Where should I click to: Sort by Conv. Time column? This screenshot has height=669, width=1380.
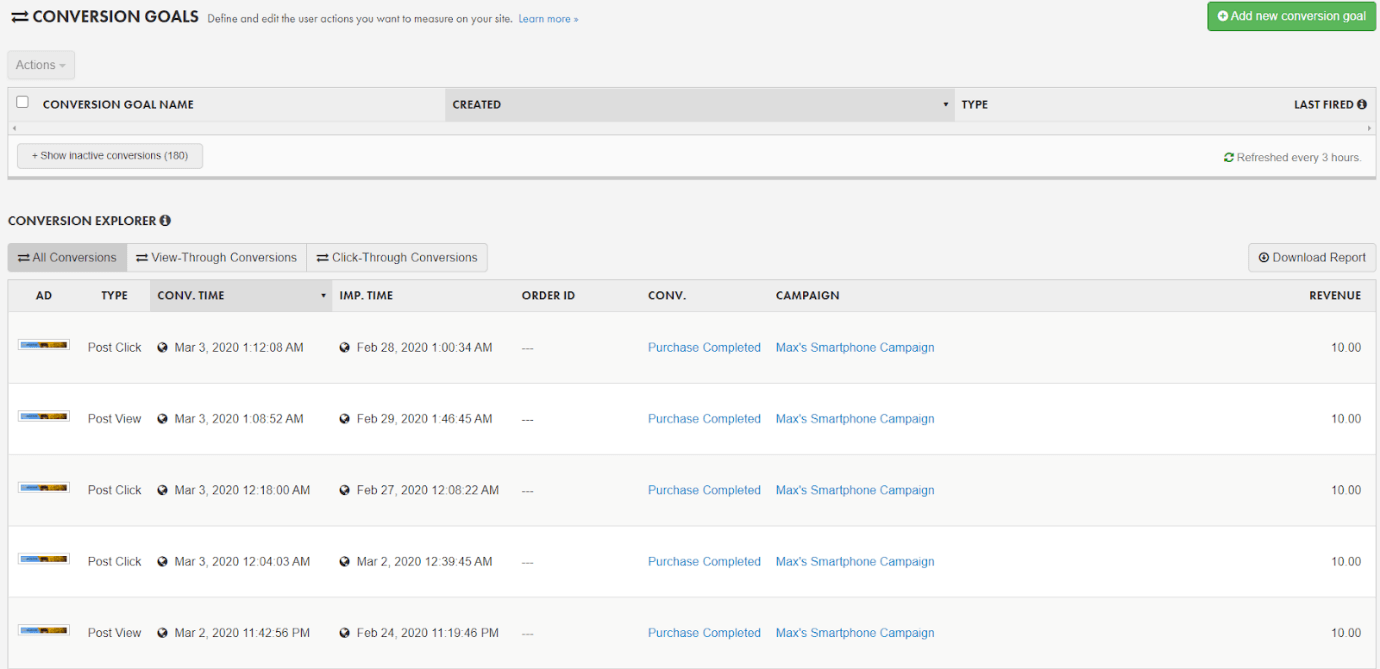pos(241,295)
